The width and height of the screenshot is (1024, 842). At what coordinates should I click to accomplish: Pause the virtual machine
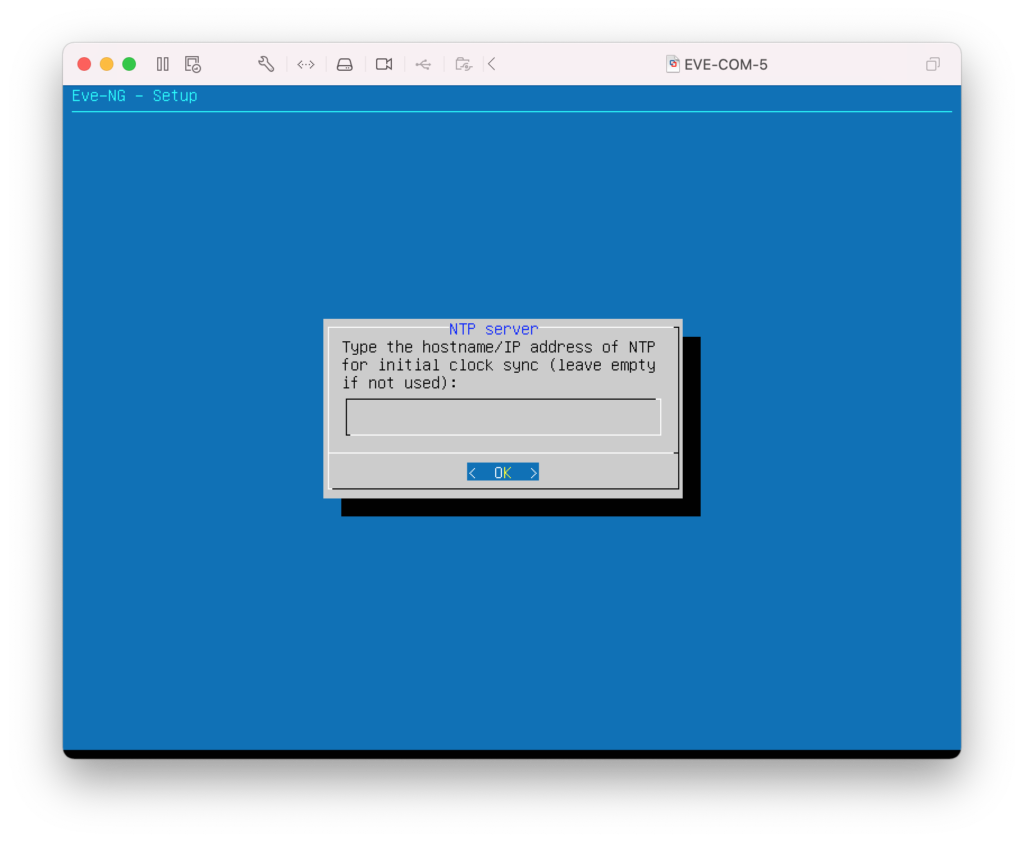163,64
